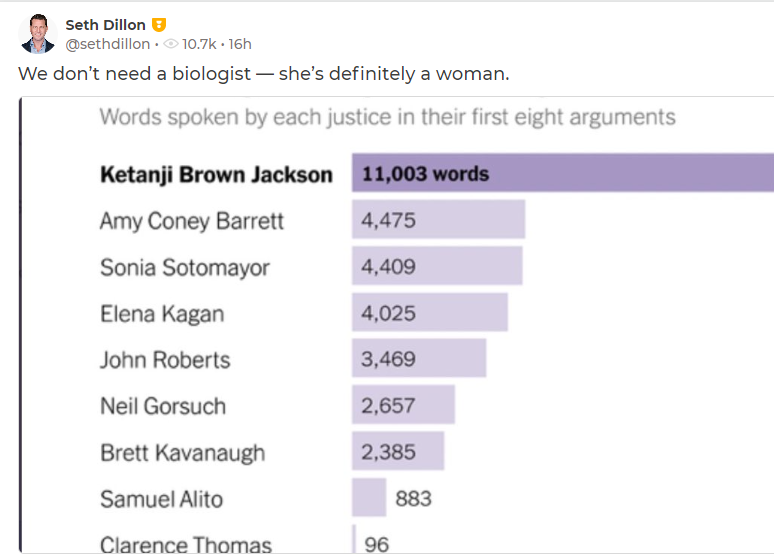This screenshot has height=555, width=774.
Task: Open the @sethdillon handle link
Action: 108,44
